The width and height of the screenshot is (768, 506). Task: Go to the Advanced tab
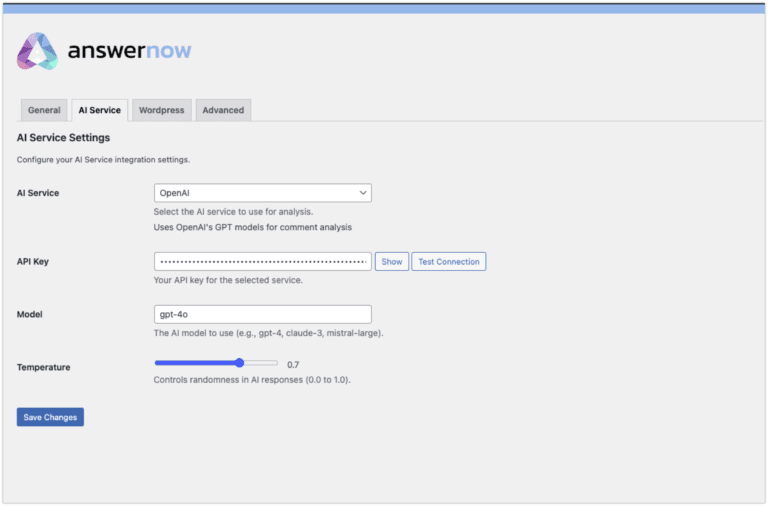(223, 110)
